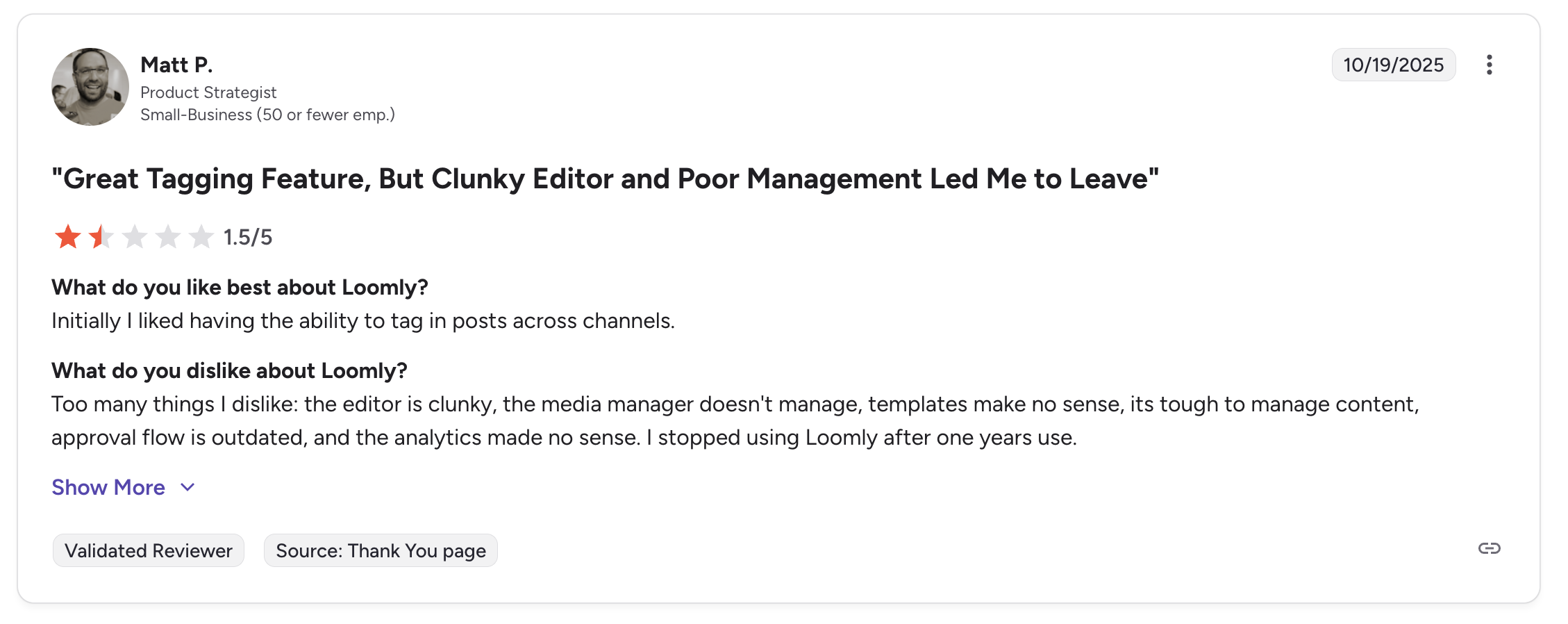This screenshot has width=1568, height=624.
Task: Click the fourth gray star
Action: point(167,236)
